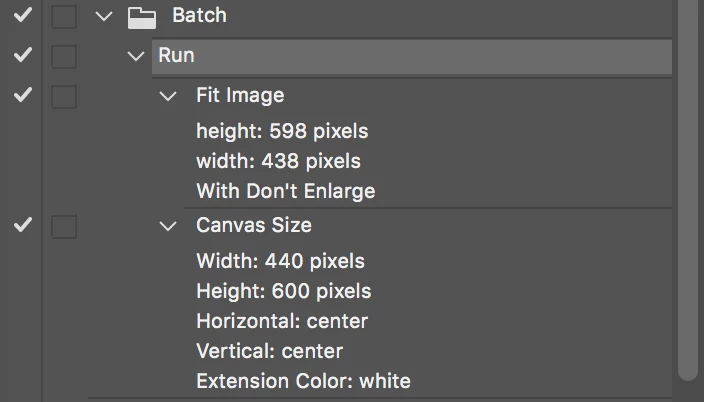Collapse the Canvas Size step details
The image size is (704, 402).
(168, 225)
